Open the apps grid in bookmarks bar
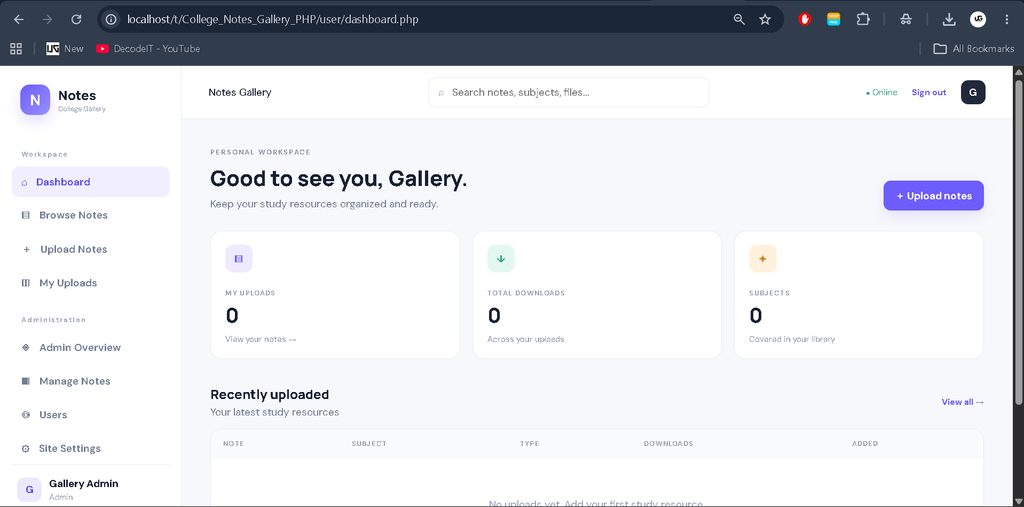Viewport: 1024px width, 507px height. point(16,48)
